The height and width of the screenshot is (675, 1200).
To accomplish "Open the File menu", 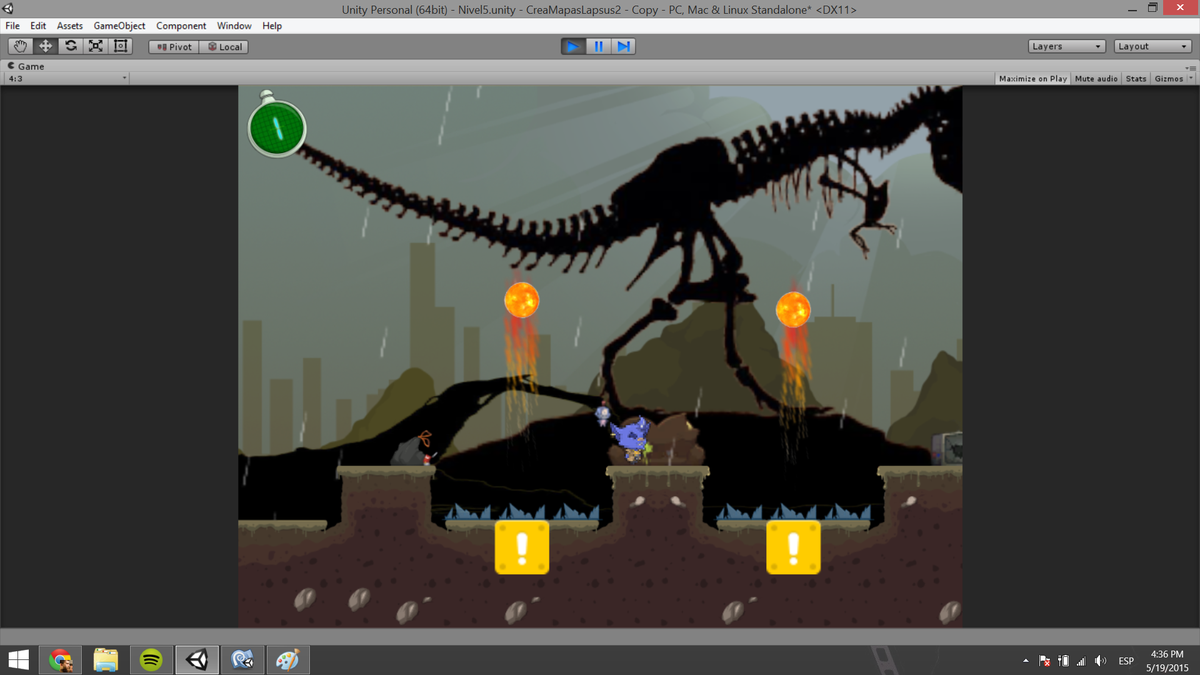I will tap(13, 25).
